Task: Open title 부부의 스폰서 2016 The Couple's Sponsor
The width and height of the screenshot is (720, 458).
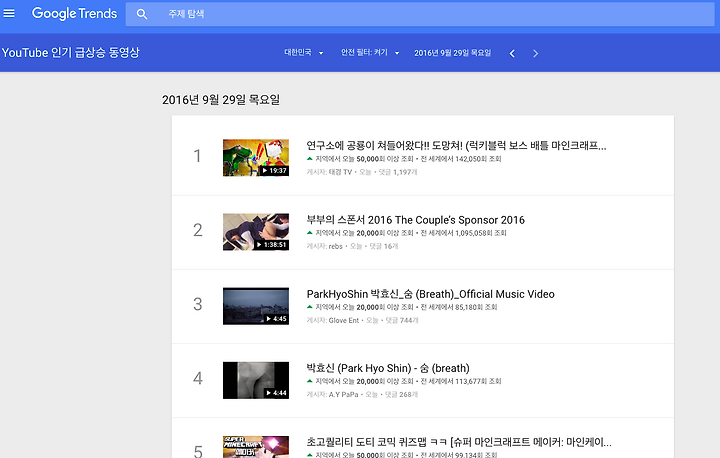Action: pos(416,220)
